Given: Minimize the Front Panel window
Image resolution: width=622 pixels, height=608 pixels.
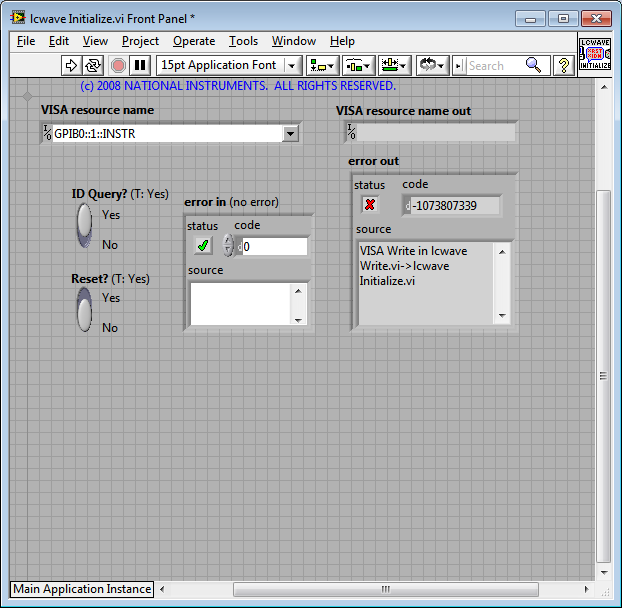Looking at the screenshot, I should tap(530, 19).
